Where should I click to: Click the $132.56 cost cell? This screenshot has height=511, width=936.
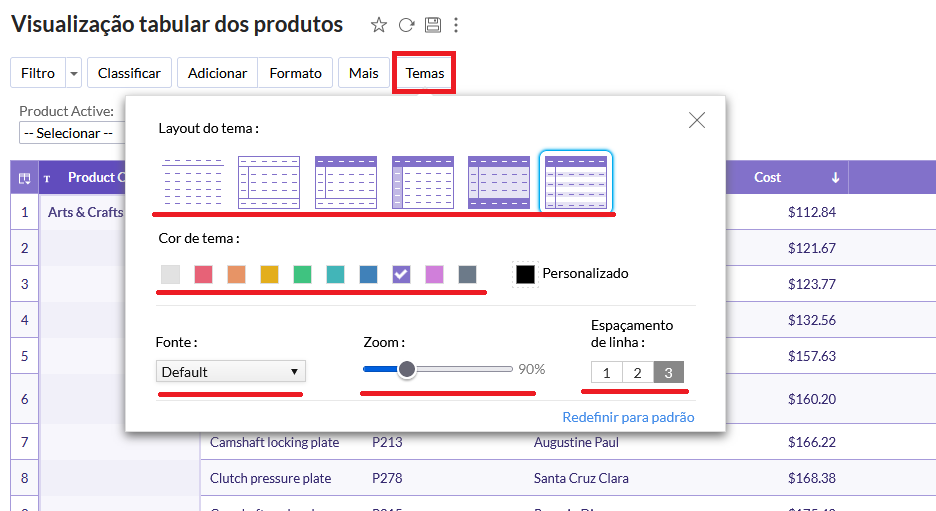pos(812,320)
